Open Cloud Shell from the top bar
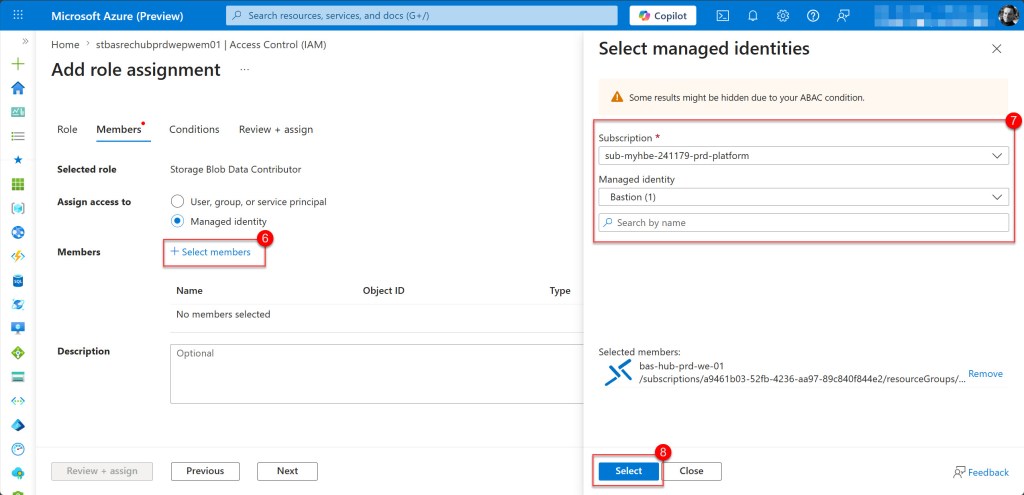Image resolution: width=1024 pixels, height=495 pixels. coord(723,15)
